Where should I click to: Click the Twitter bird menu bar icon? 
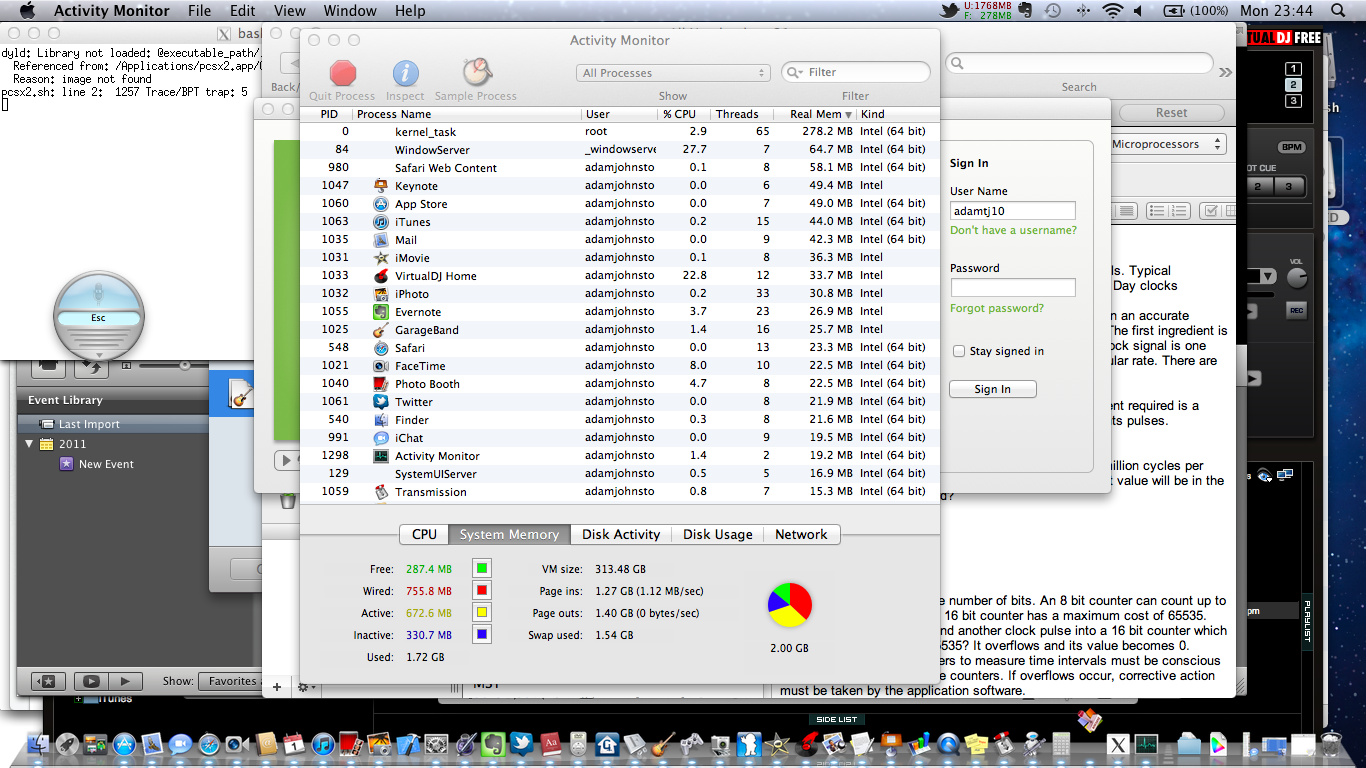pyautogui.click(x=950, y=10)
